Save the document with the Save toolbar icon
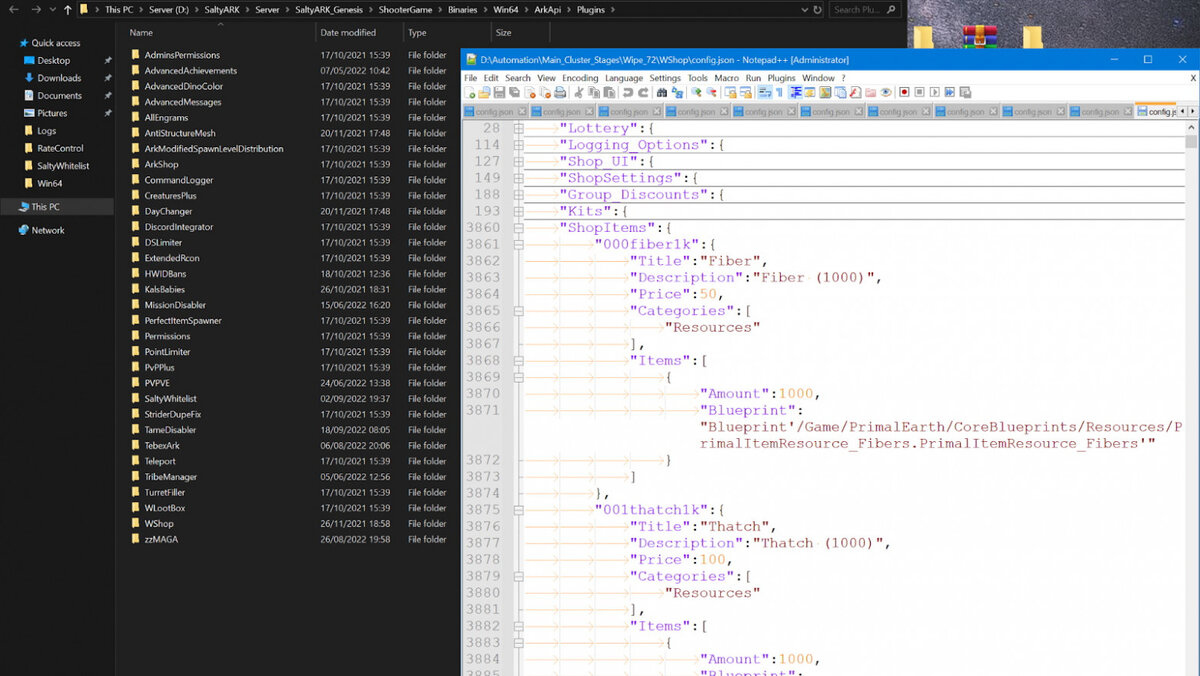 (499, 92)
